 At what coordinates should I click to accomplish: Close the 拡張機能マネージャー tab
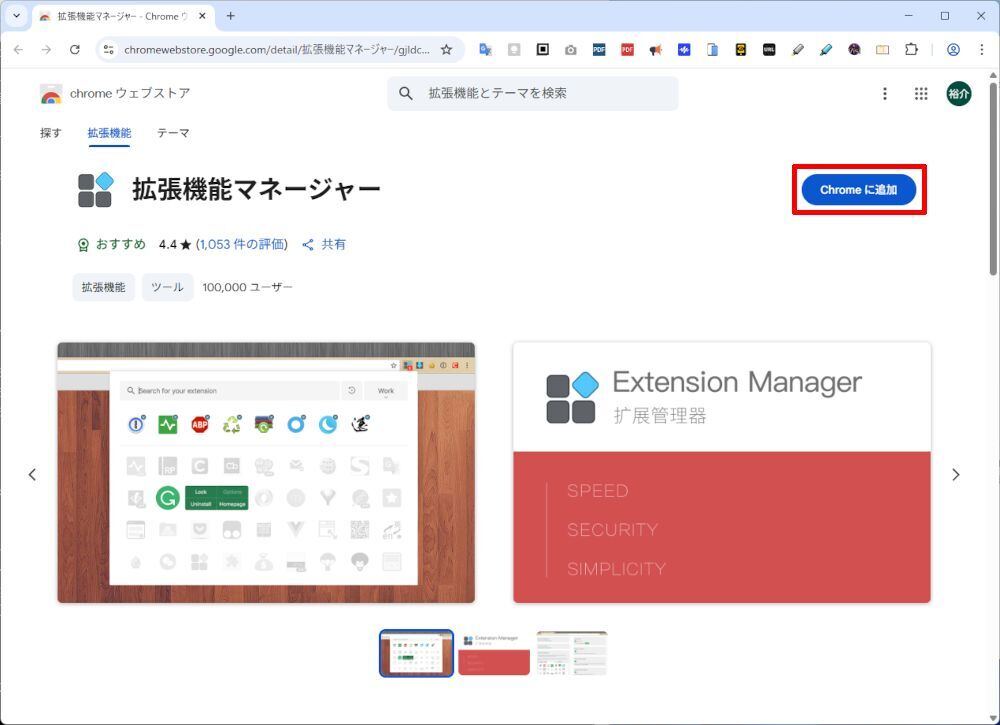click(202, 16)
